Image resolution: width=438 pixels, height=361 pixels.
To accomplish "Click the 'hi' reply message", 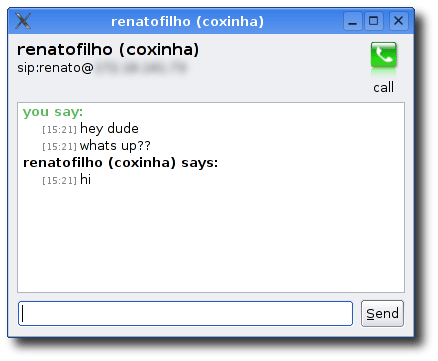I will [x=86, y=179].
